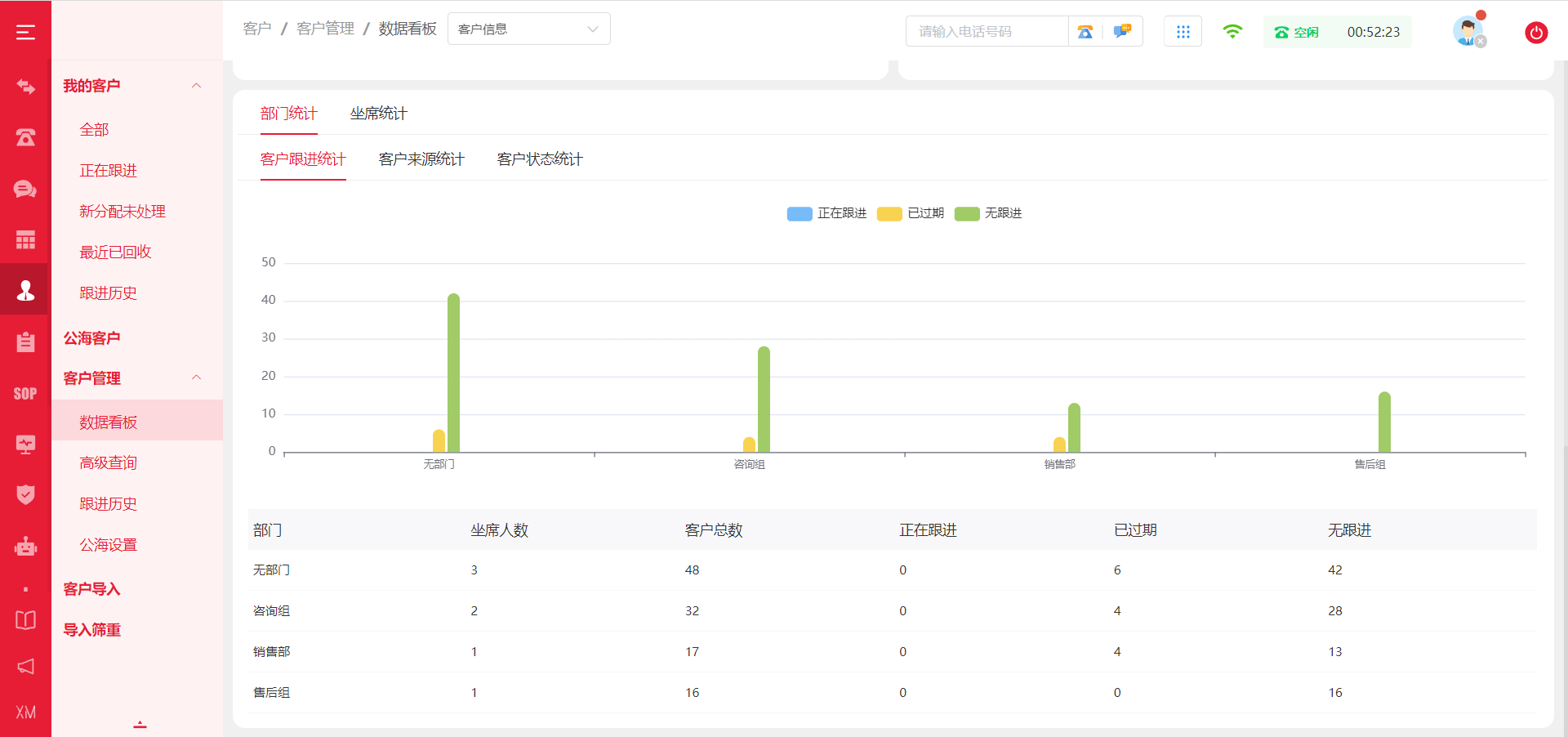Open the nine-dot apps grid icon

pos(1183,32)
